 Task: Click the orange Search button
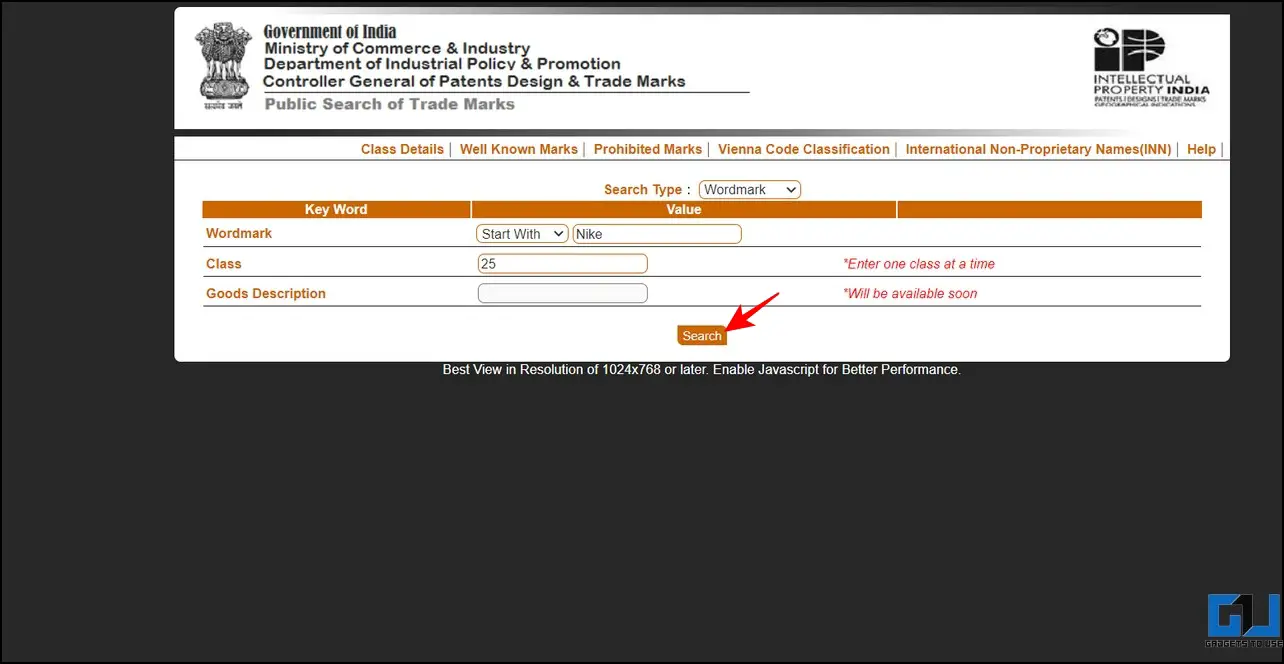(x=701, y=336)
